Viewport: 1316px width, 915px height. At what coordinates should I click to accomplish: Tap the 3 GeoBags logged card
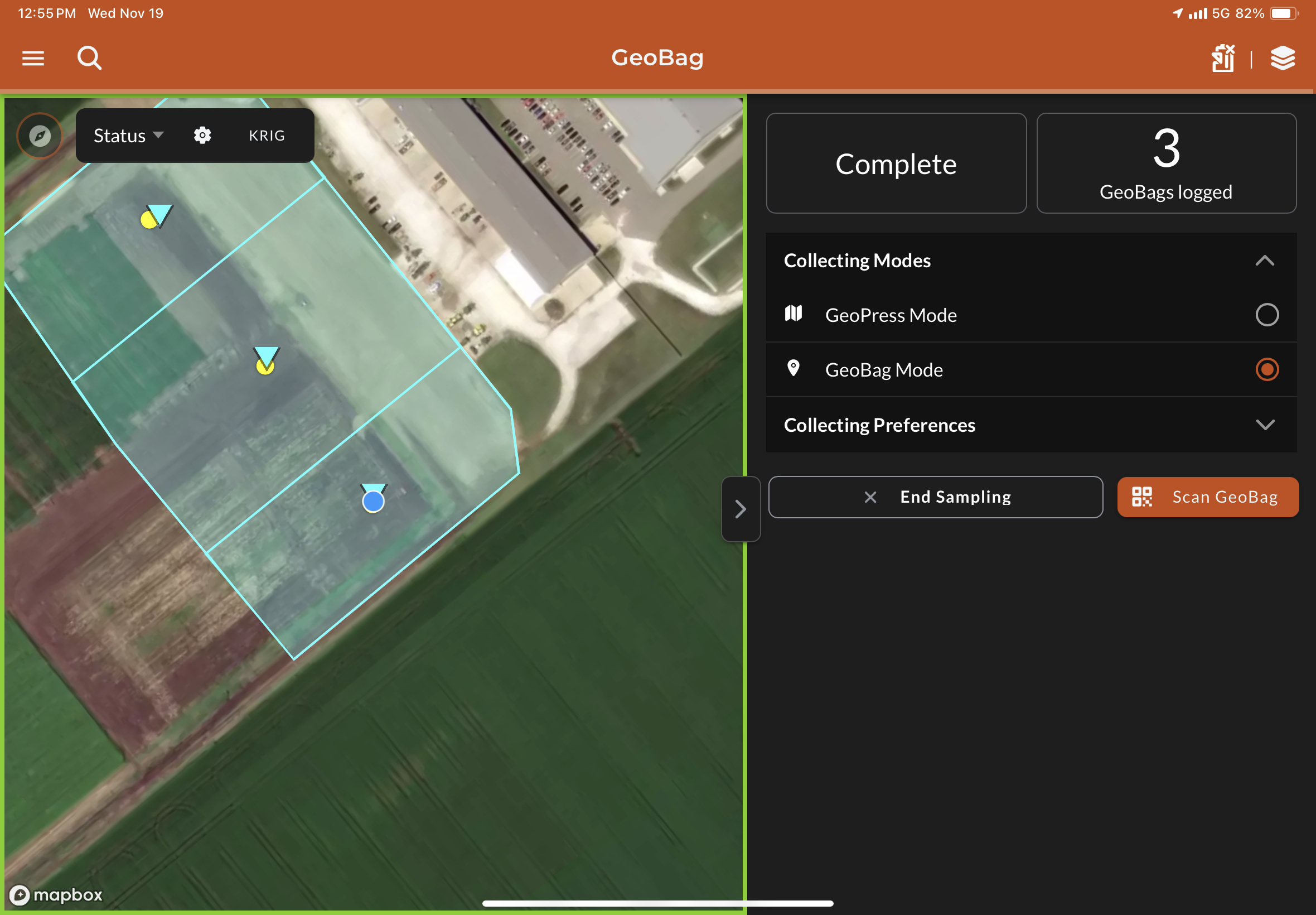(x=1167, y=163)
